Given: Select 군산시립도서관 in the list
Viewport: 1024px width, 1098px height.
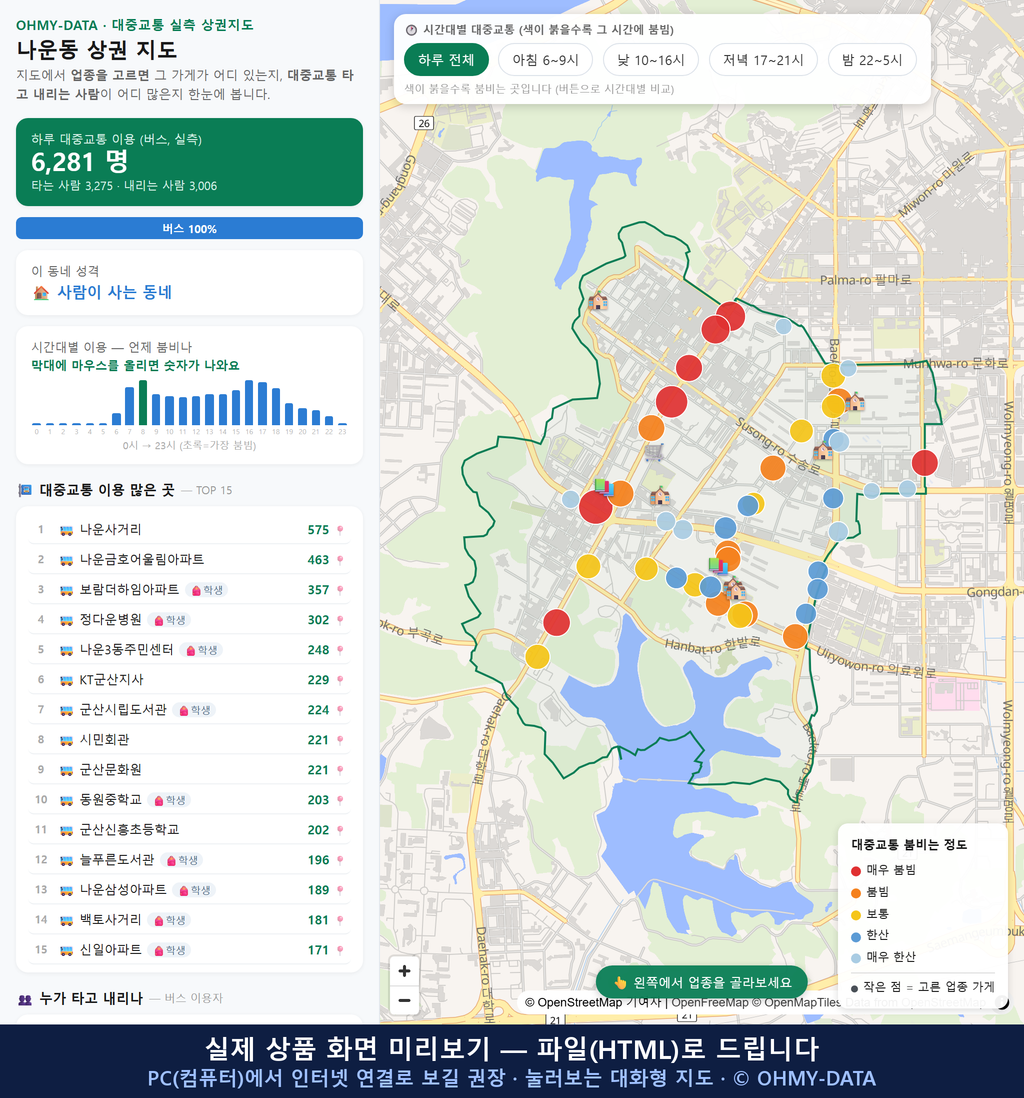Looking at the screenshot, I should coord(189,710).
